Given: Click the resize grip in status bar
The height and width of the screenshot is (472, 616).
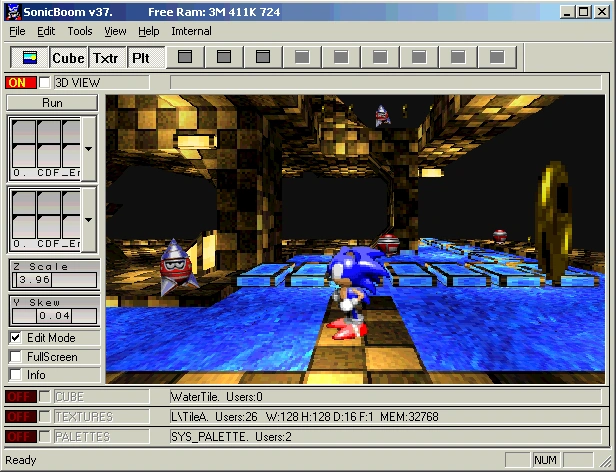Looking at the screenshot, I should [x=605, y=460].
